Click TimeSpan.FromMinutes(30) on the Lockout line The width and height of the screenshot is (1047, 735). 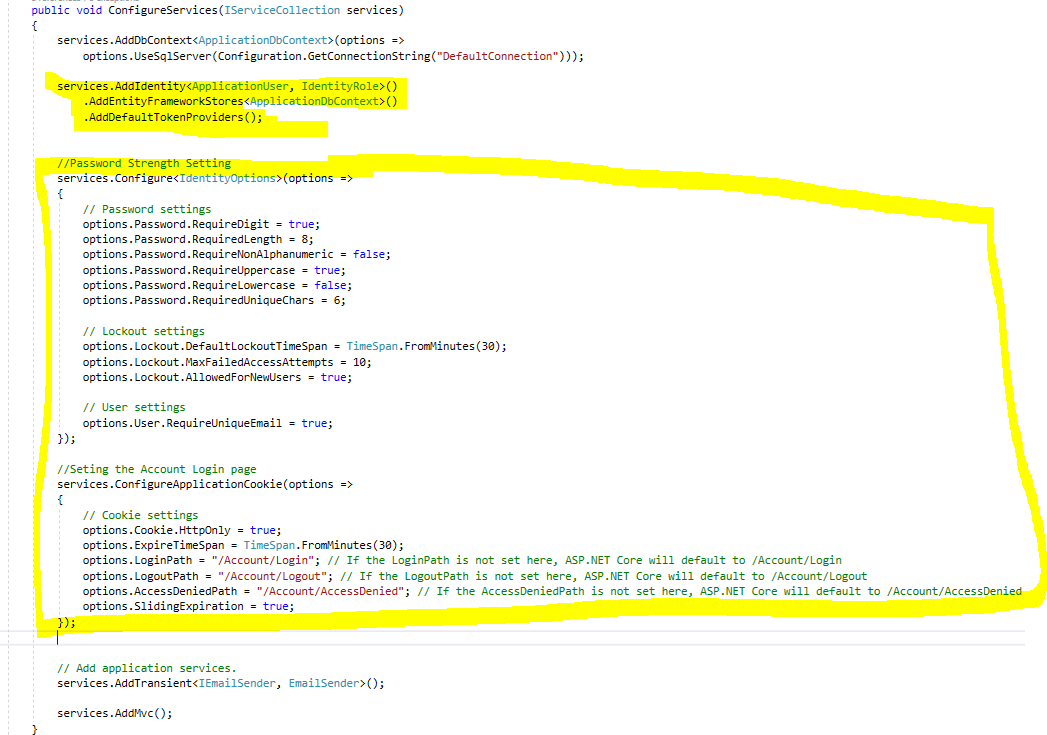click(x=423, y=346)
